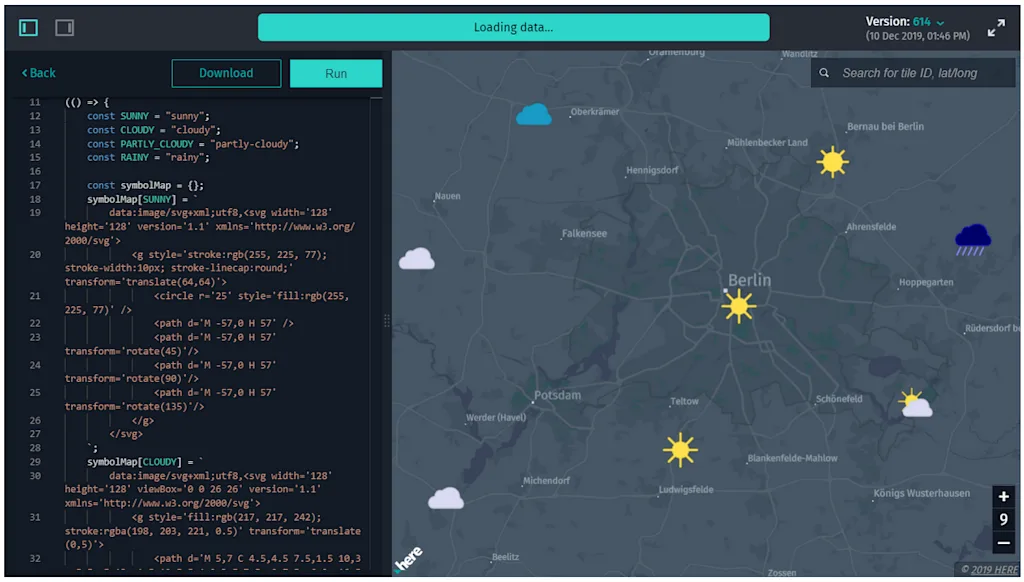
Task: Click the Werder (Havel) label
Action: point(496,417)
